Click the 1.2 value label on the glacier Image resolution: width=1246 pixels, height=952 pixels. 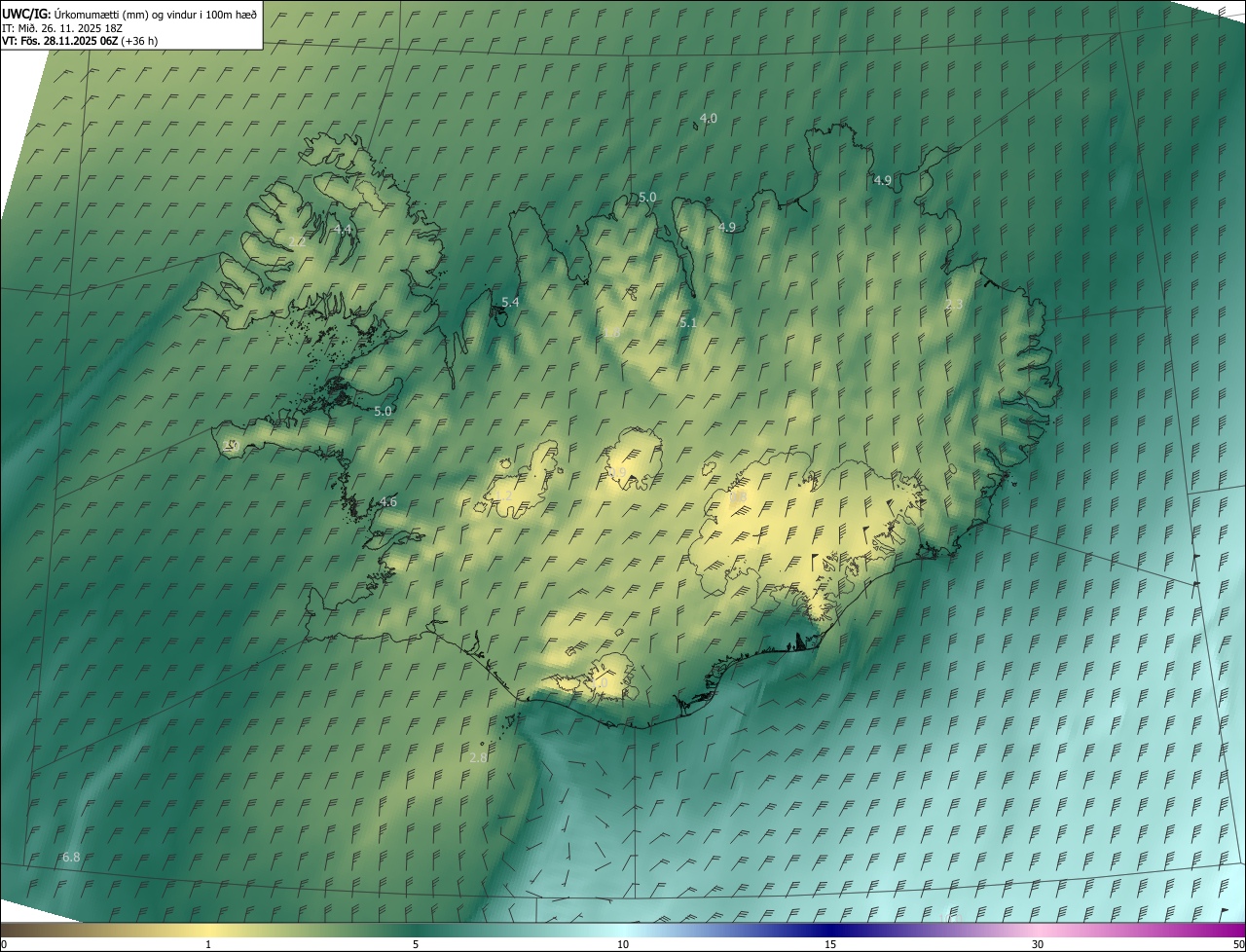(x=503, y=496)
